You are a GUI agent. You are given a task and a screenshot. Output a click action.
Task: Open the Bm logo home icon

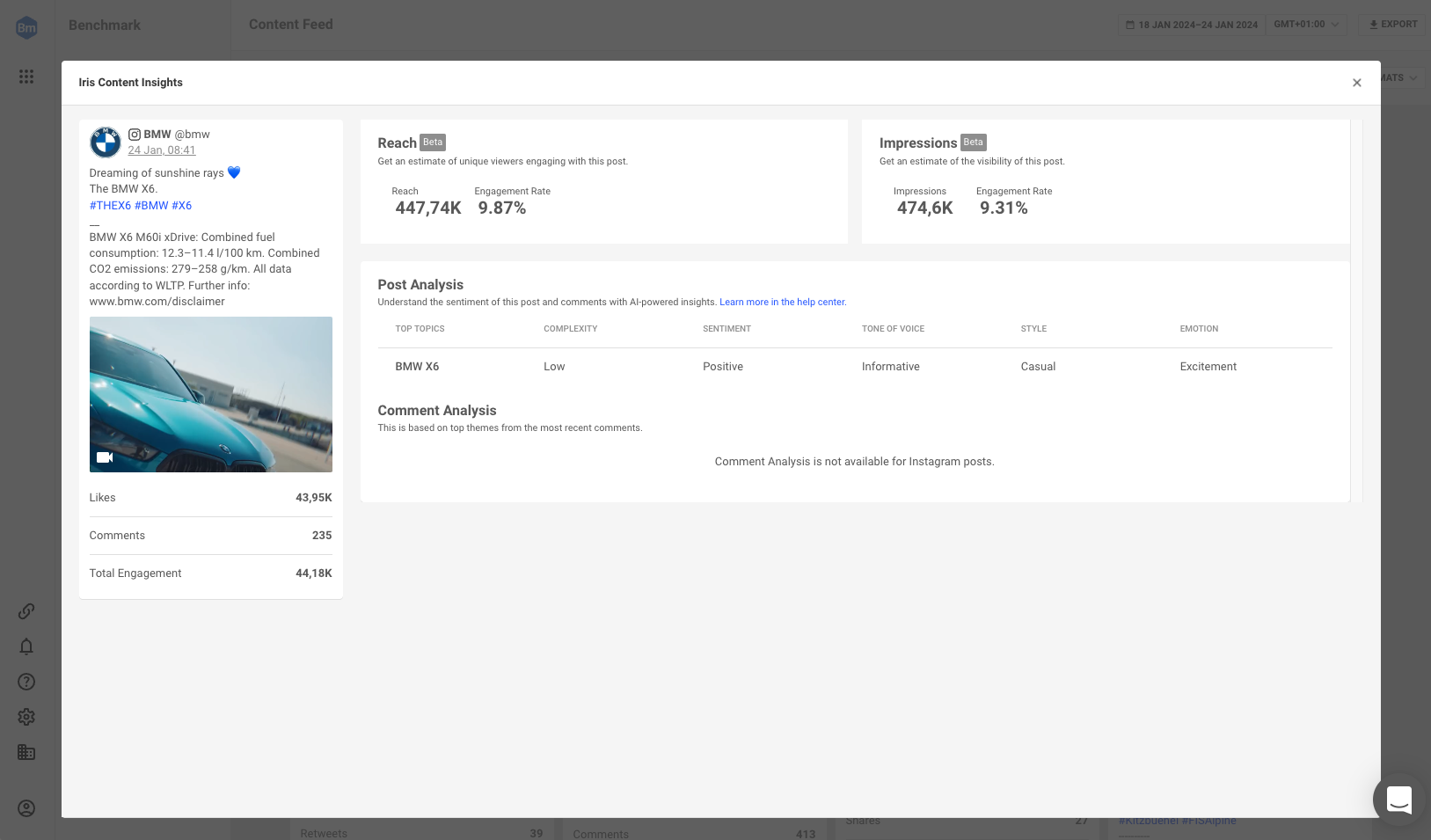click(26, 27)
